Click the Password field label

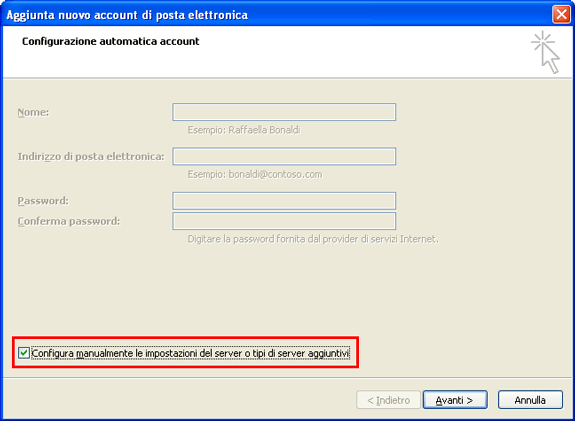point(43,201)
